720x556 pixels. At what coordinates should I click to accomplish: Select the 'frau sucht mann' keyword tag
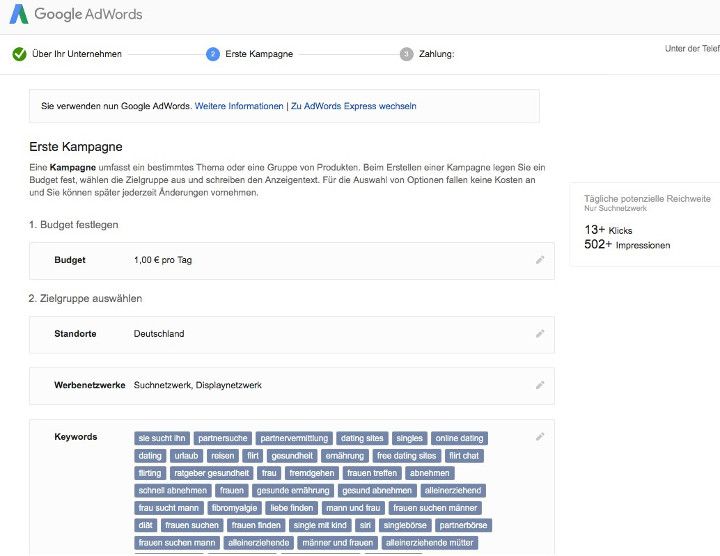[x=169, y=508]
